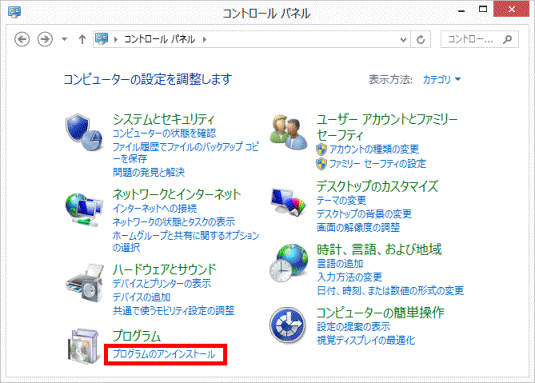Viewport: 535px width, 383px height.
Task: Click the Clock, Language, Region globe icon
Action: click(x=289, y=263)
